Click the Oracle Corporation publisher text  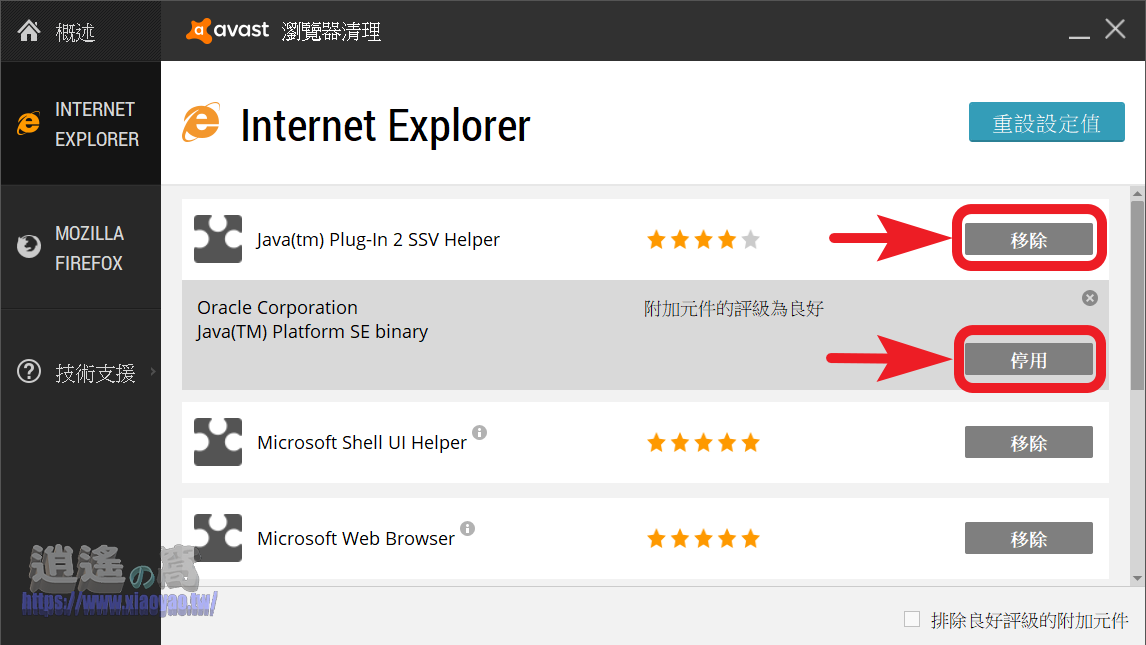pos(277,308)
